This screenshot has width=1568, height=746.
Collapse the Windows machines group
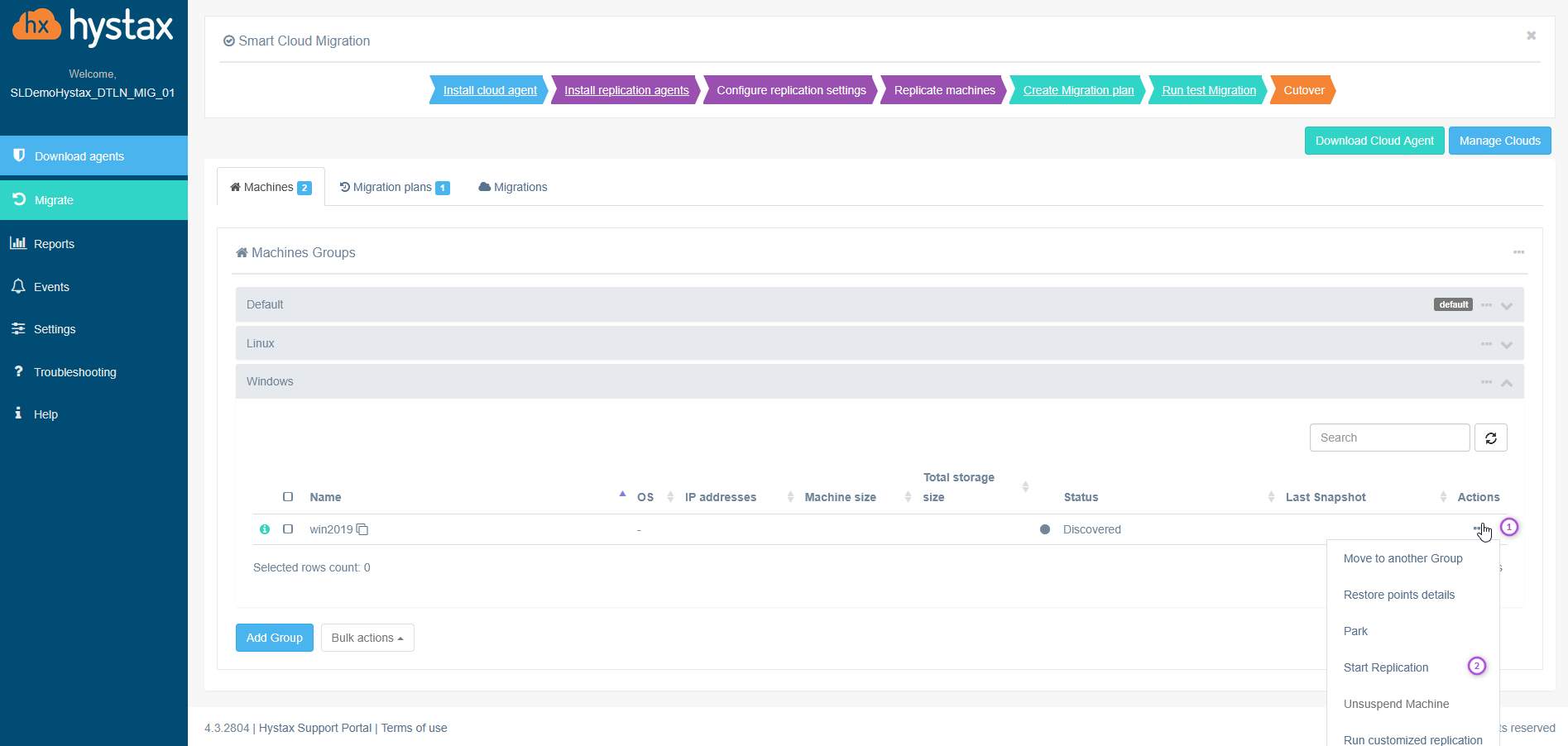[x=1507, y=383]
